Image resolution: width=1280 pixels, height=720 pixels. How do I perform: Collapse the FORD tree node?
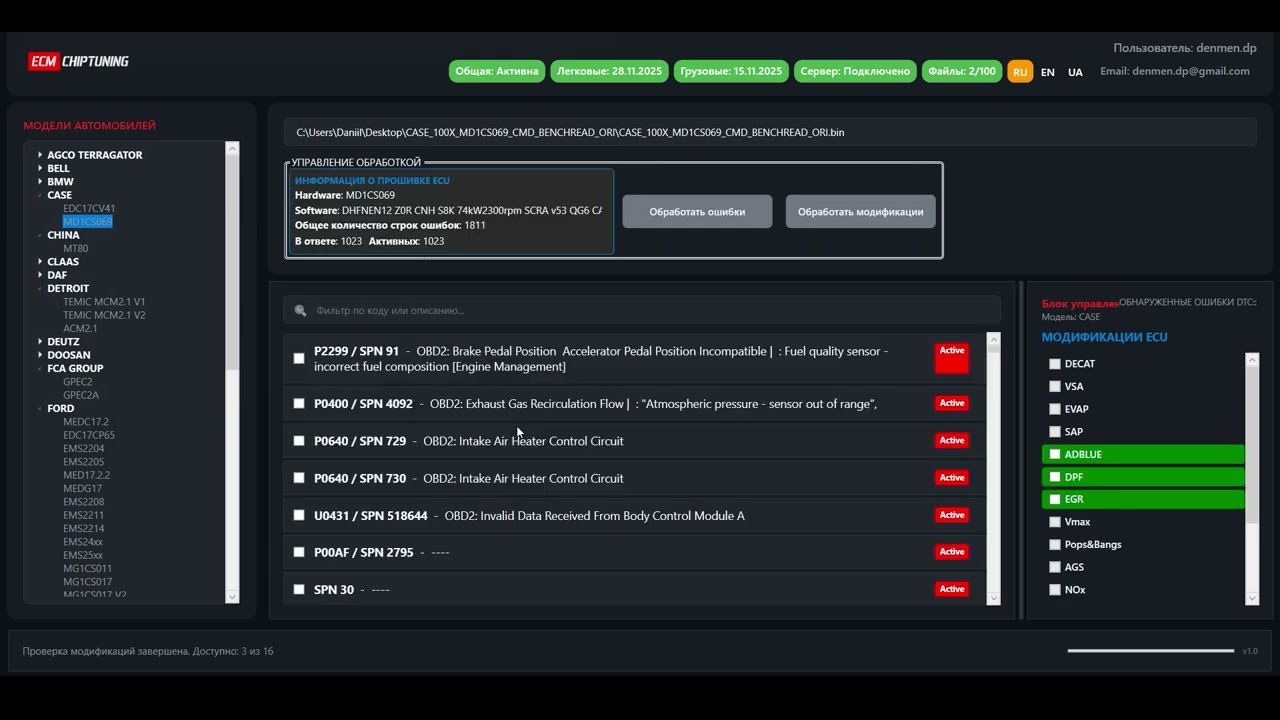pos(40,408)
